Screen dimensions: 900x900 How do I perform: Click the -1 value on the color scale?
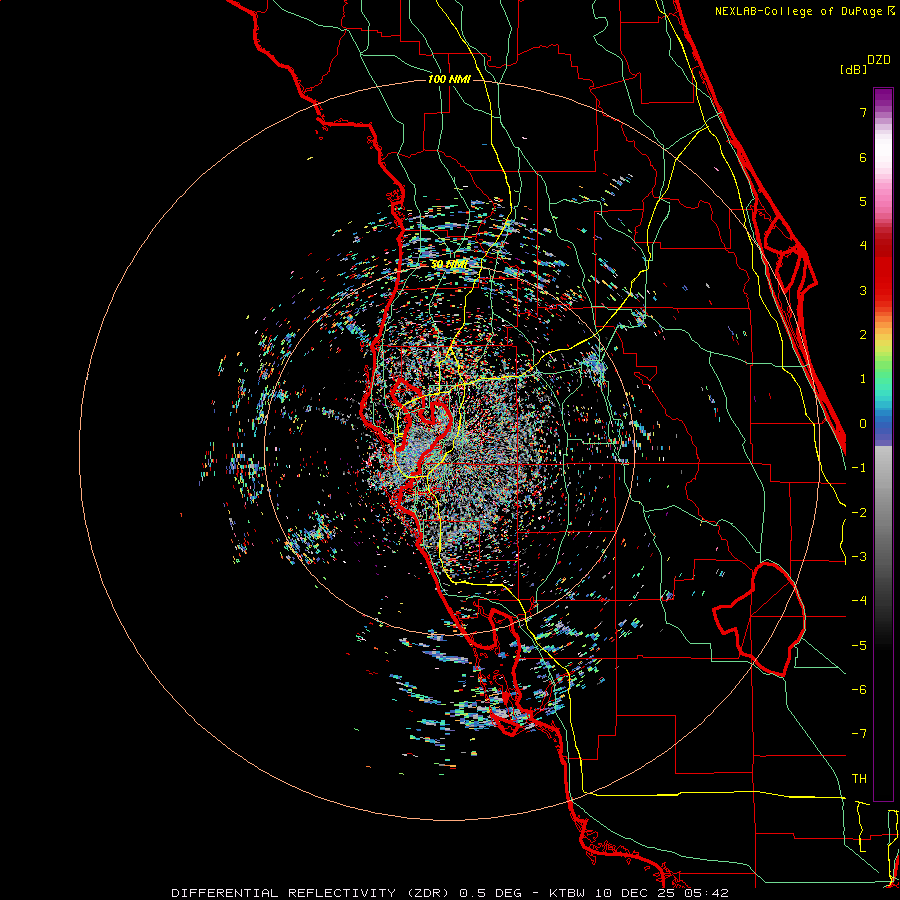click(x=859, y=468)
